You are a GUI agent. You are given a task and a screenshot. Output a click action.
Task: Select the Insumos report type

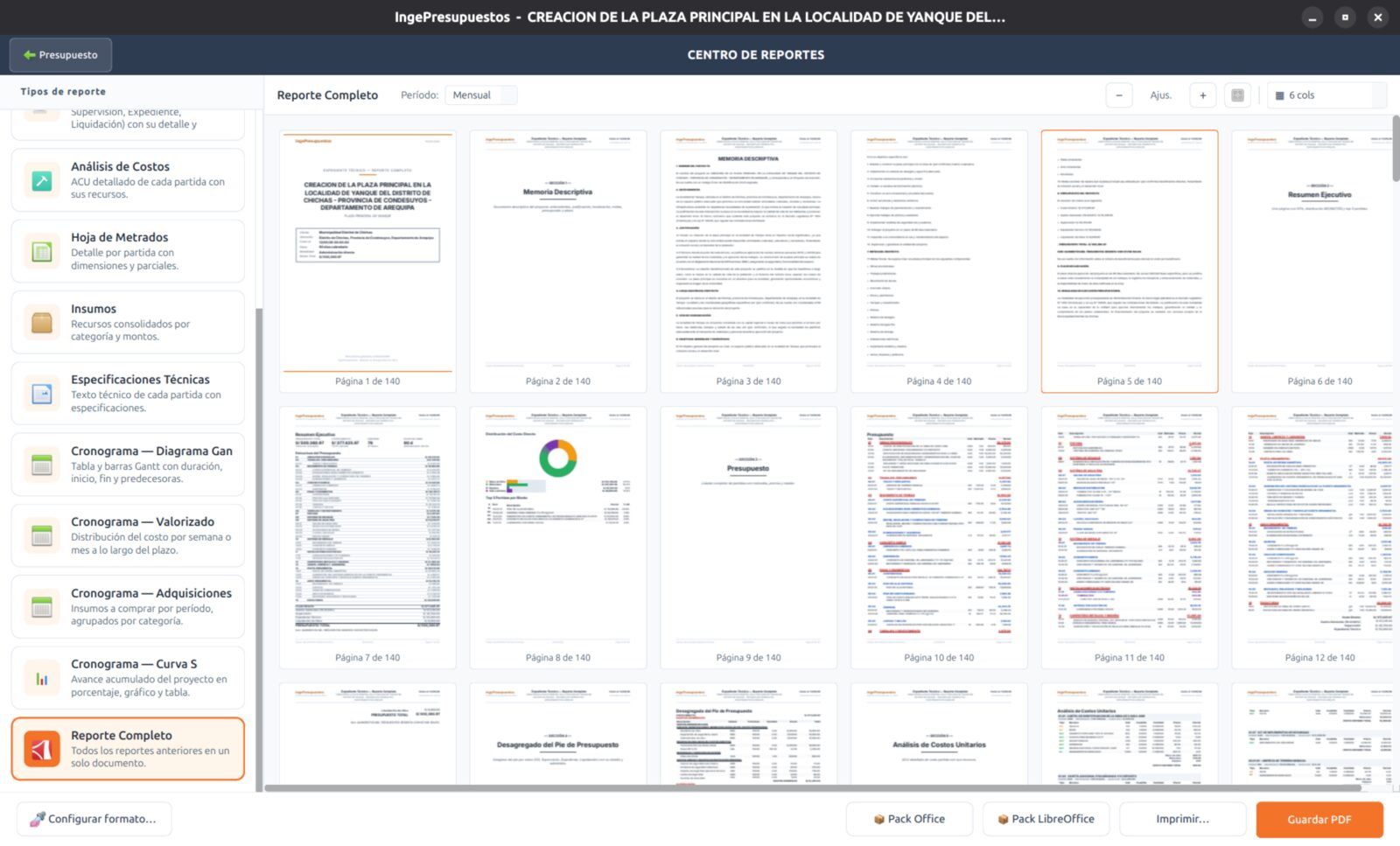tap(128, 323)
